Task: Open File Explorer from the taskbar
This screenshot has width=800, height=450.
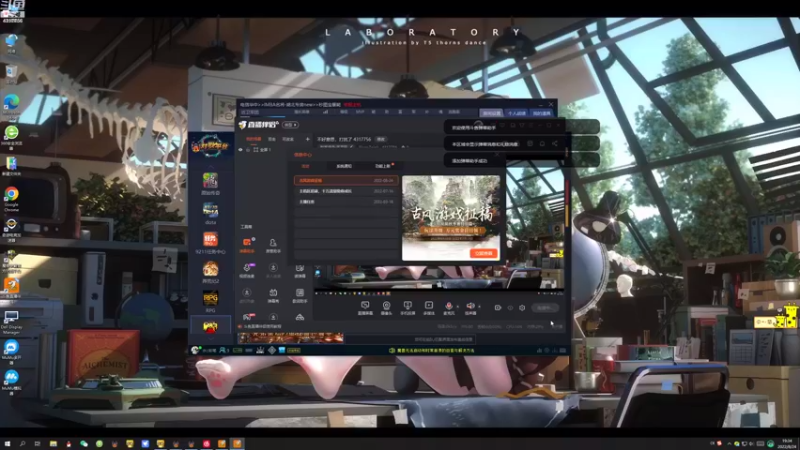Action: tap(53, 444)
